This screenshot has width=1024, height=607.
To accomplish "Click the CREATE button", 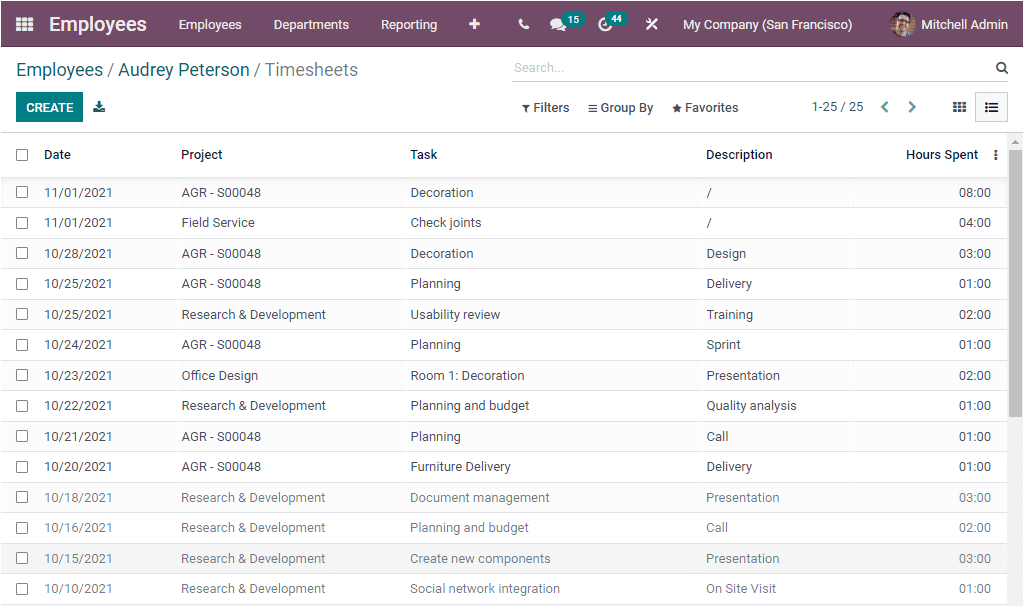I will (x=49, y=106).
